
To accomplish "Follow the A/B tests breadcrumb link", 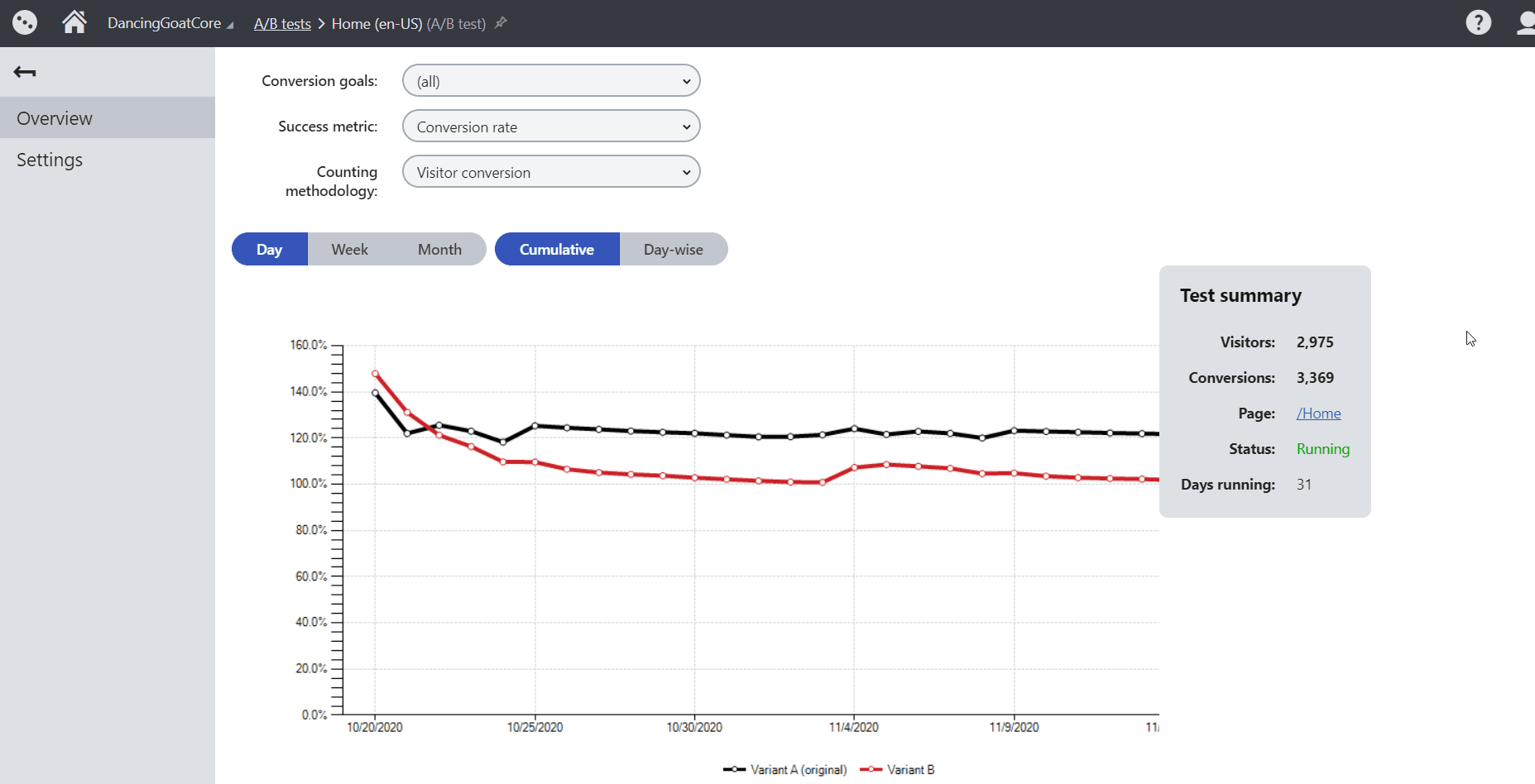I will point(282,24).
